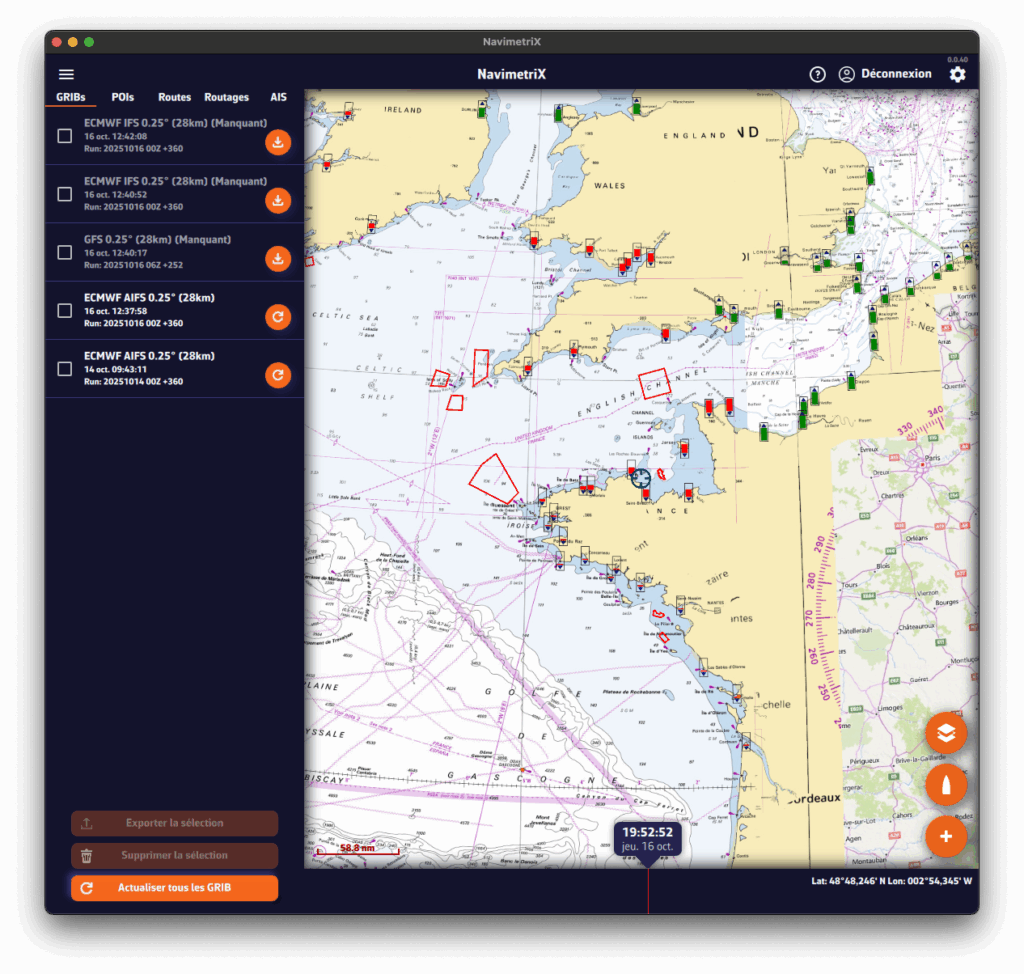Open the help question mark icon
This screenshot has width=1024, height=974.
click(817, 74)
